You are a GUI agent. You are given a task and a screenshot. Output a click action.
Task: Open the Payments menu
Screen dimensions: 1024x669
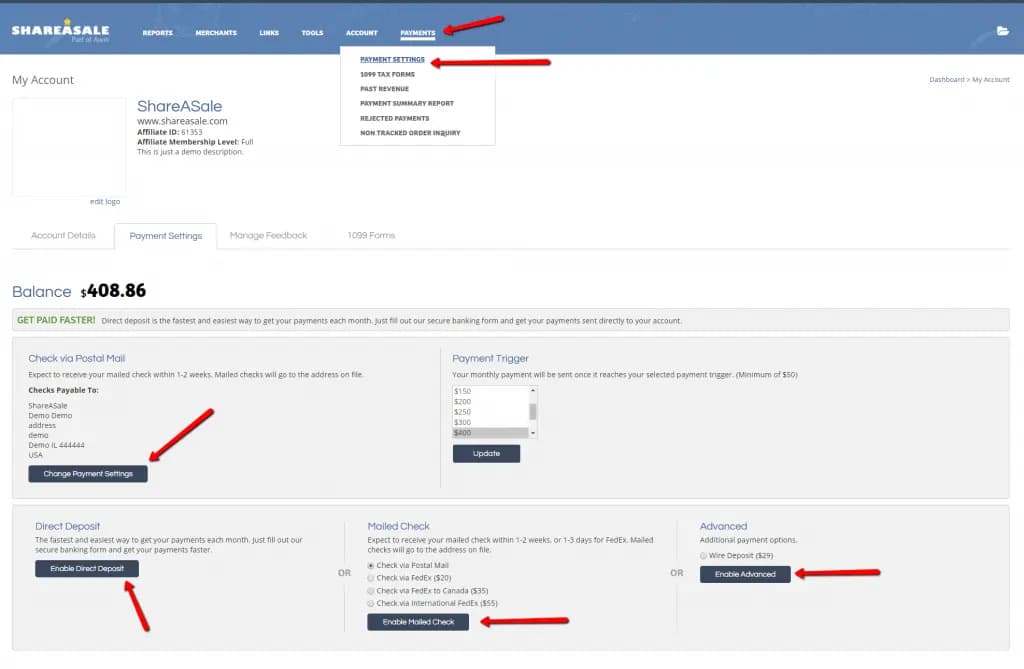coord(417,33)
